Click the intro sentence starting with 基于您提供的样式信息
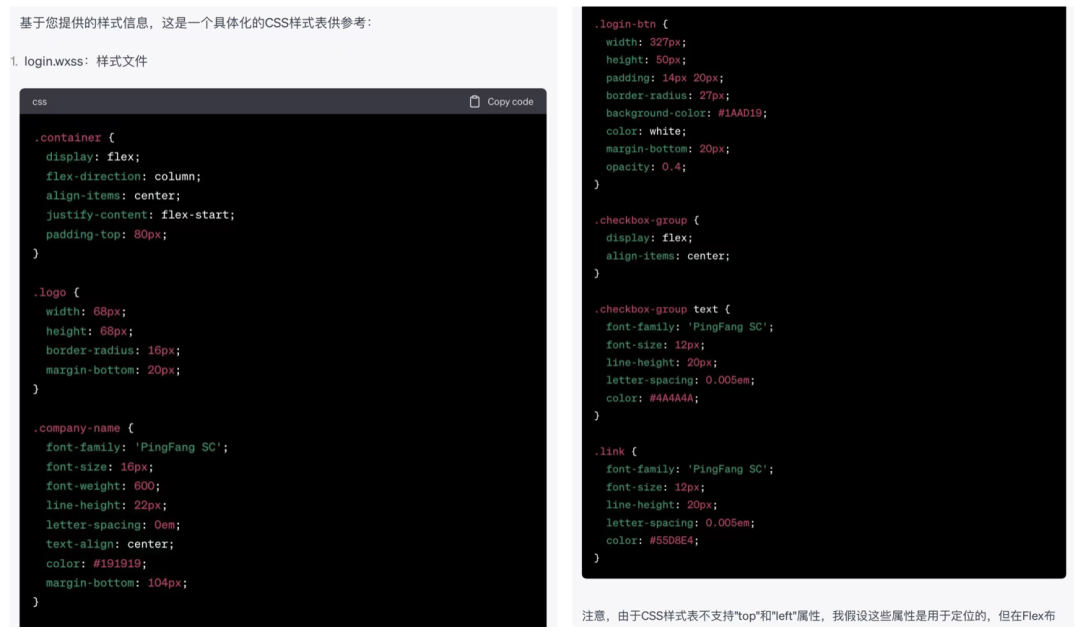 (196, 23)
